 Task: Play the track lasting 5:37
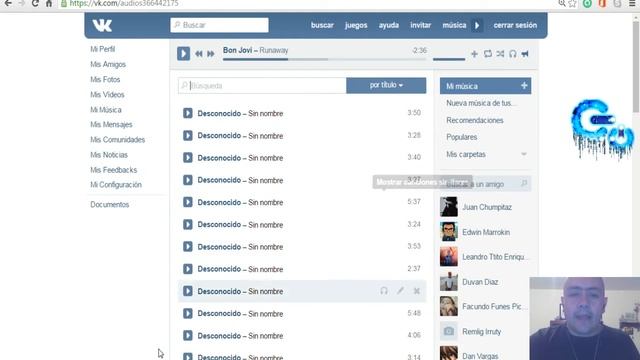188,202
